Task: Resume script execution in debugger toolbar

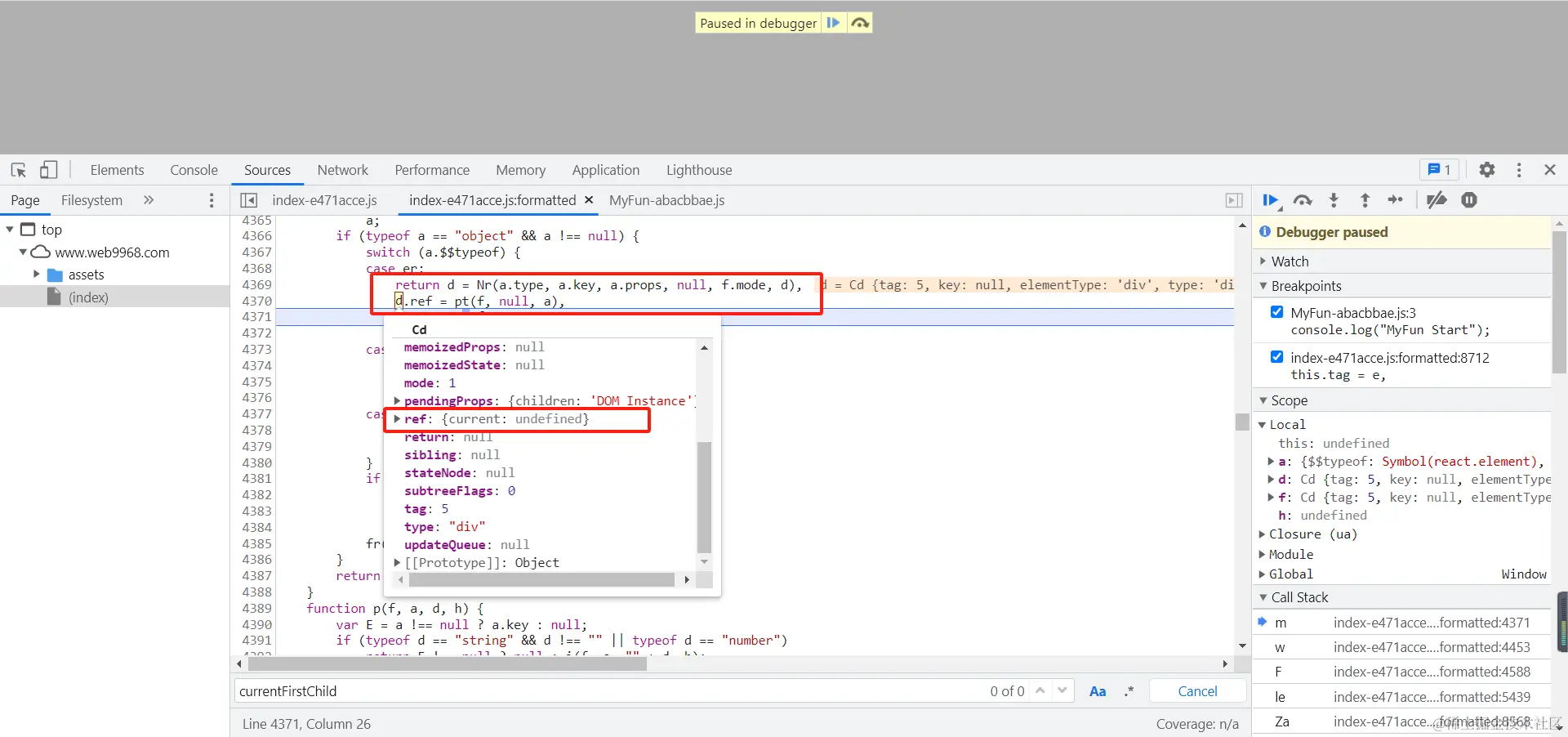Action: pyautogui.click(x=1271, y=200)
